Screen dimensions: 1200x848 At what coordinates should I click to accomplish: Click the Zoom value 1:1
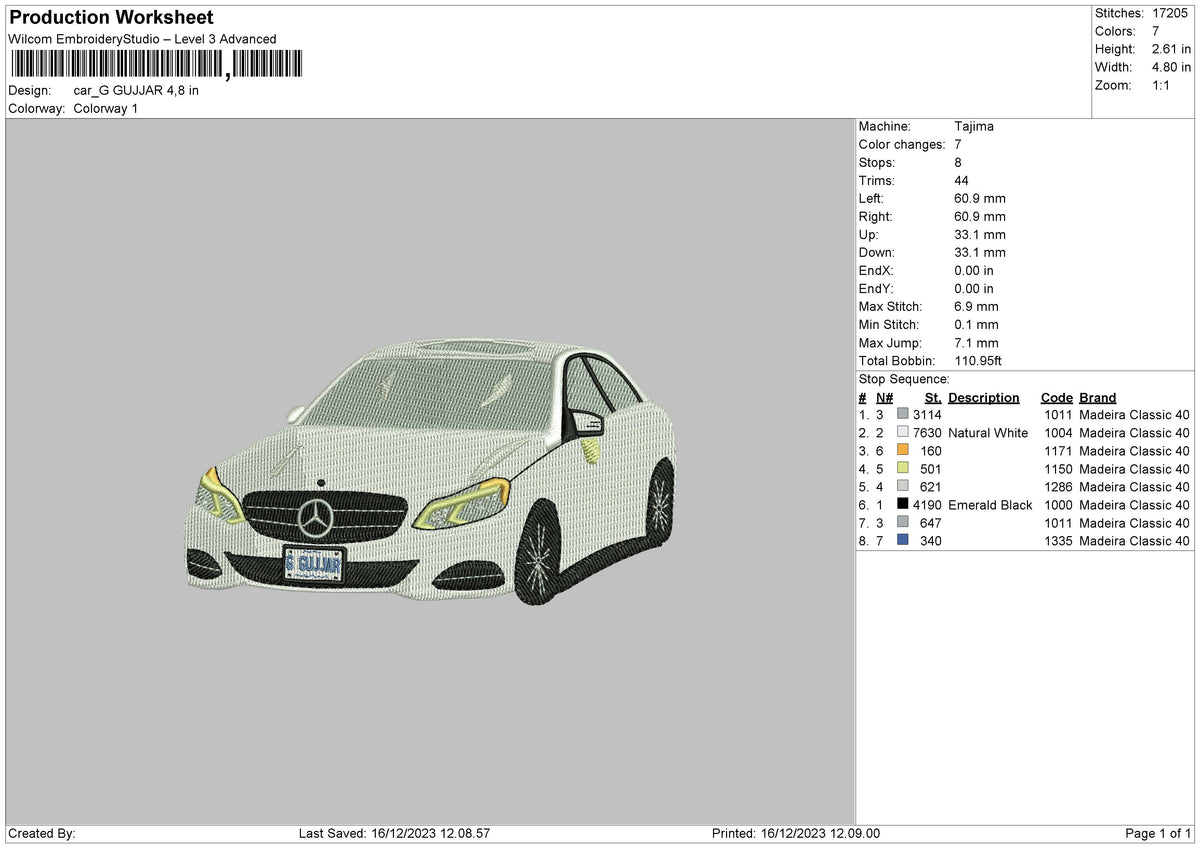coord(1162,85)
